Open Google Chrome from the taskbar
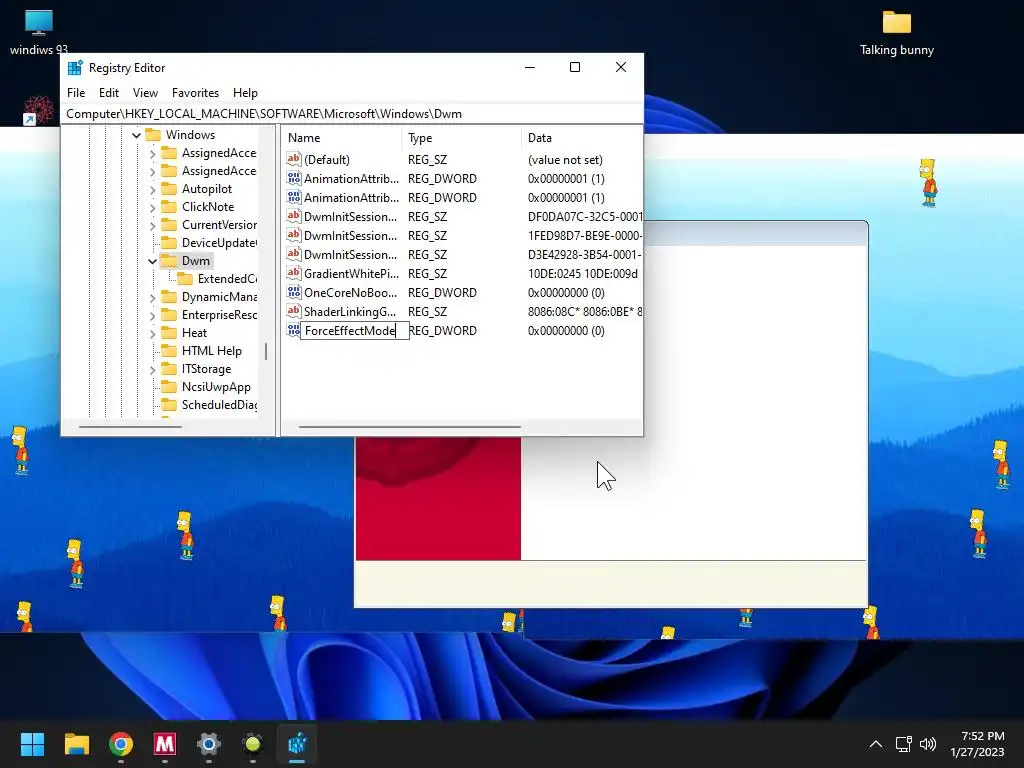 tap(121, 744)
